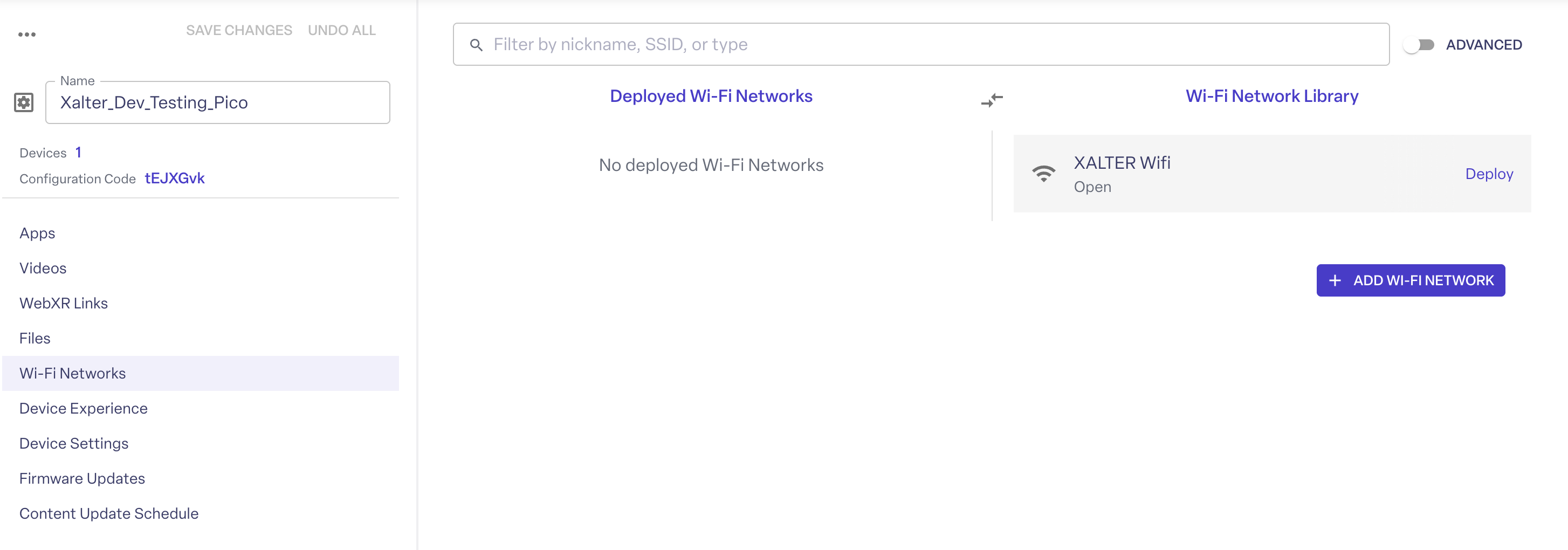Screen dimensions: 1568x550
Task: Click the search magnifier icon
Action: click(477, 45)
